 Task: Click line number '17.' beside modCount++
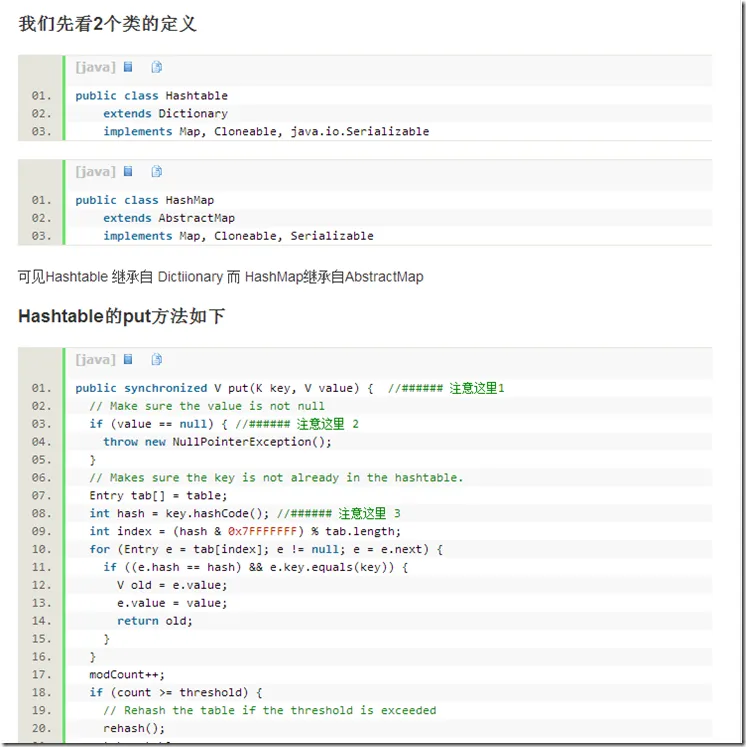41,675
